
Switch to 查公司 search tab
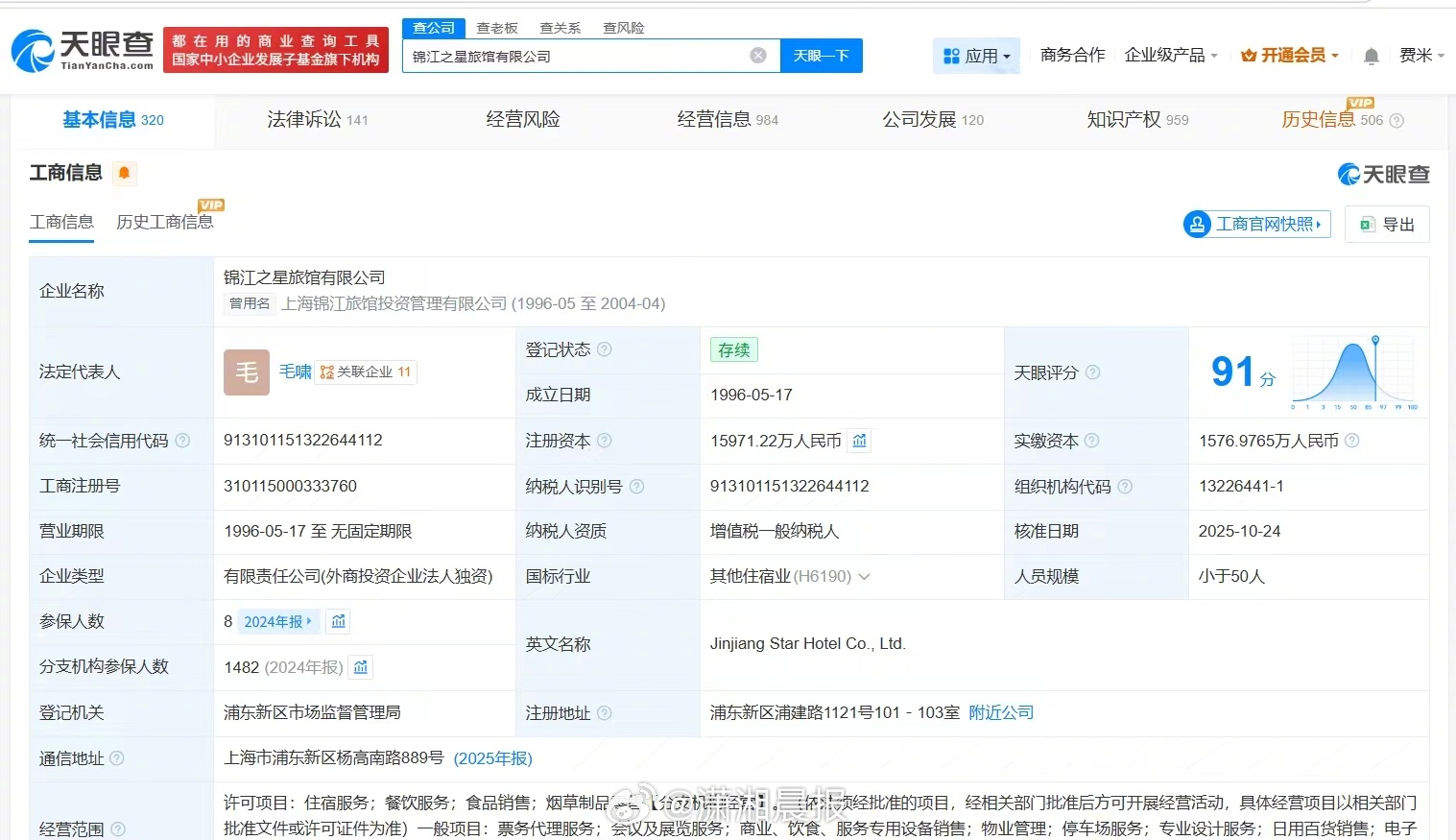coord(434,28)
